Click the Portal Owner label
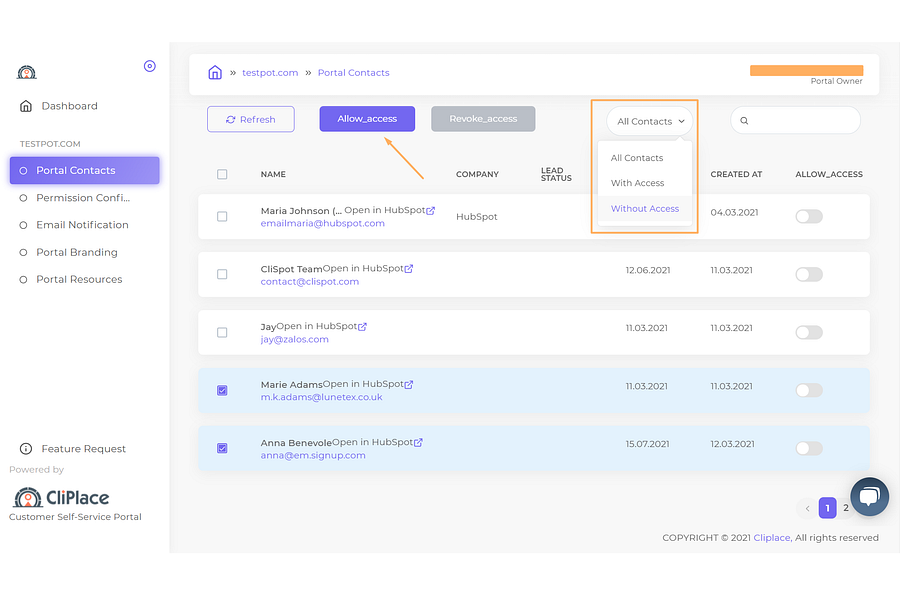The height and width of the screenshot is (600, 900). pyautogui.click(x=836, y=82)
